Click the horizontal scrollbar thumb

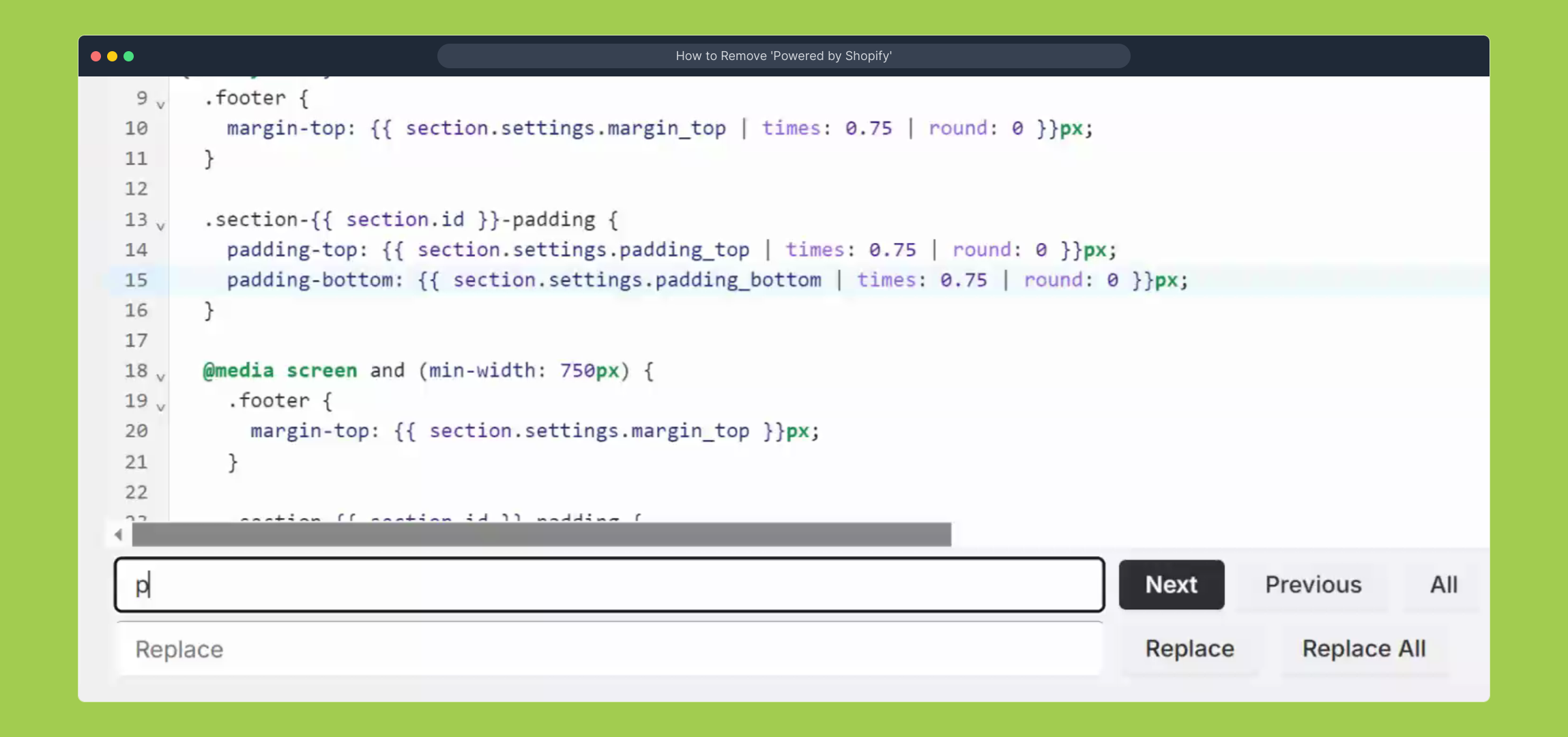click(x=540, y=535)
